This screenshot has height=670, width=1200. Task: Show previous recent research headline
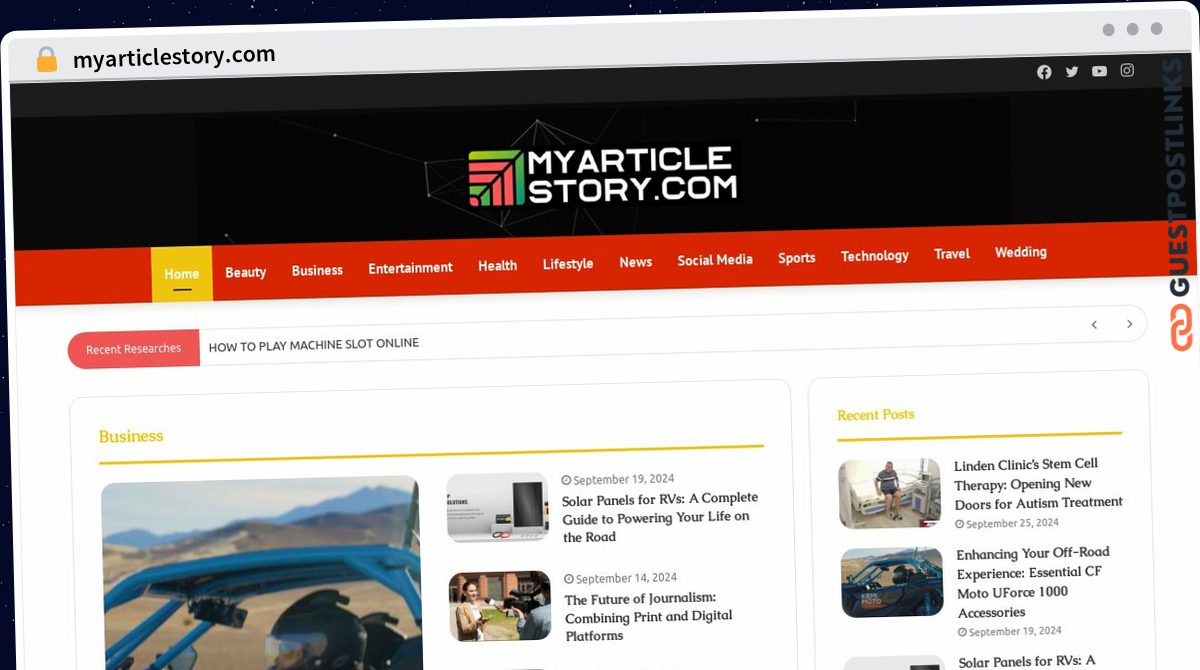(x=1094, y=324)
